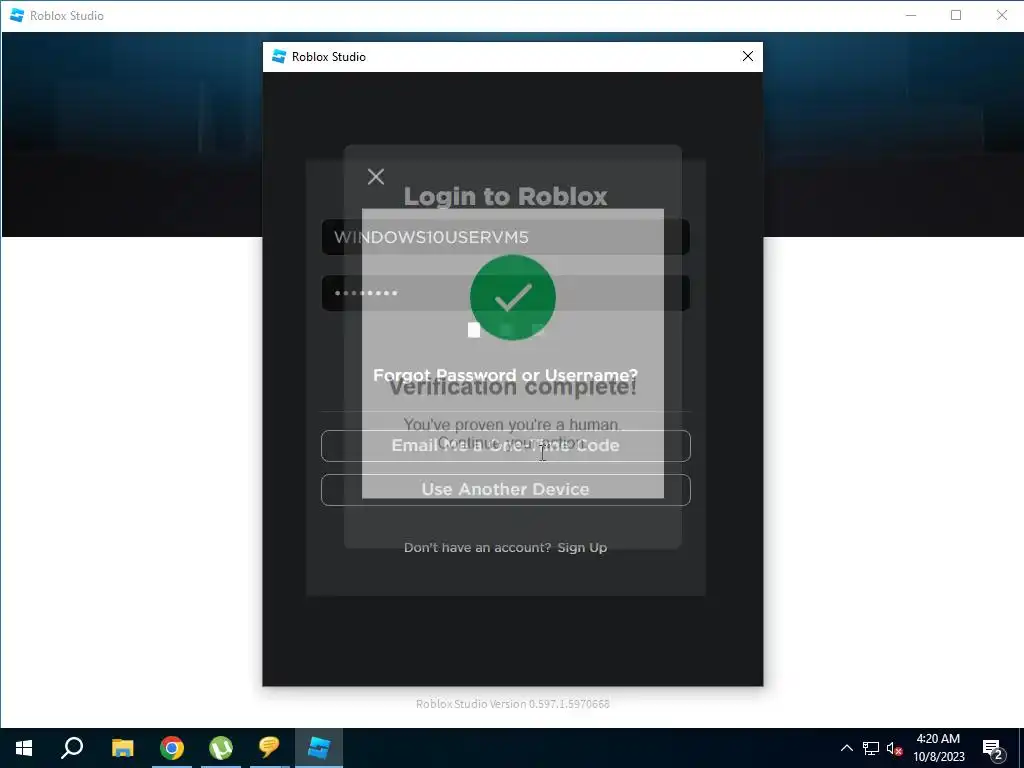1024x768 pixels.
Task: Maximize the outer Roblox Studio window
Action: [956, 15]
